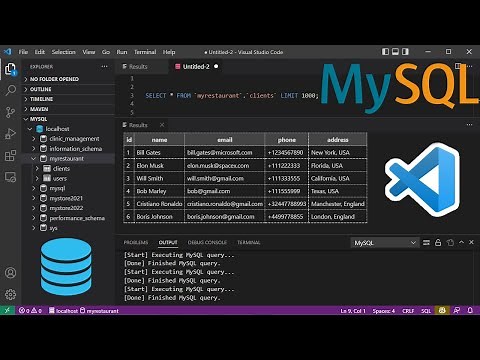
Task: Click the elon.musk@spacex.com email cell
Action: point(224,166)
